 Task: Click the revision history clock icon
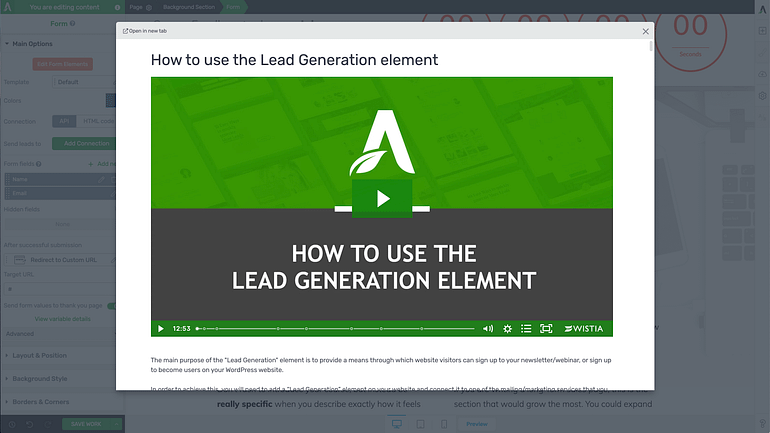[x=12, y=424]
